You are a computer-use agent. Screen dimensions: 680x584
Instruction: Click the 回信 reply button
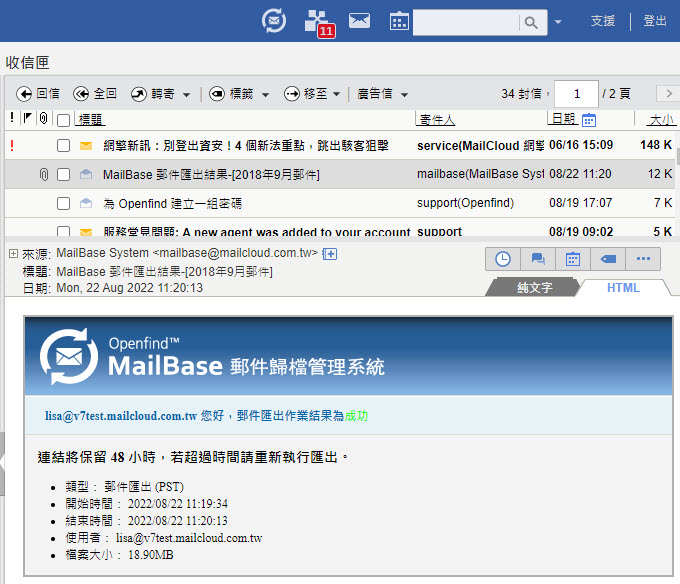(38, 94)
